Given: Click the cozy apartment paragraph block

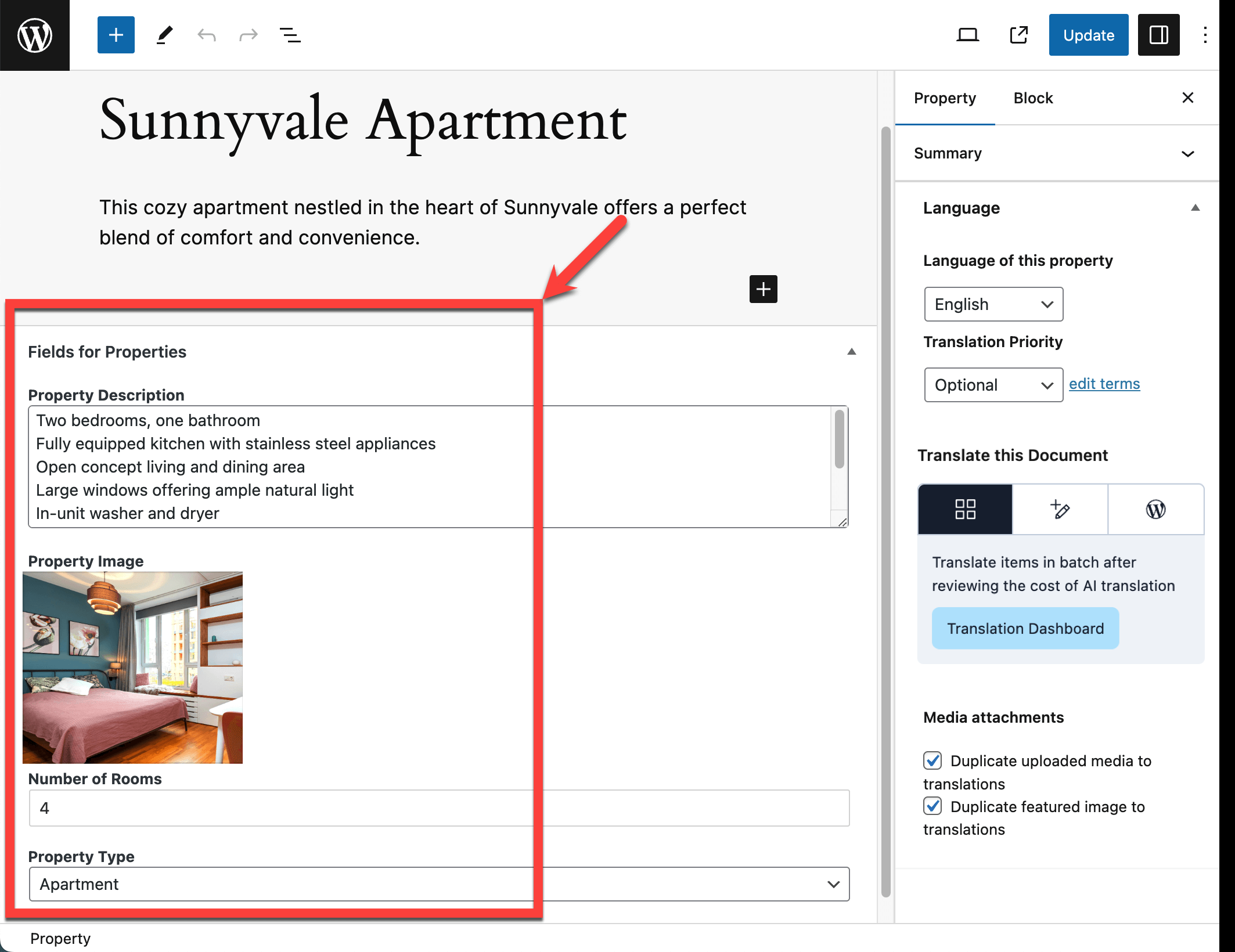Looking at the screenshot, I should pyautogui.click(x=422, y=222).
